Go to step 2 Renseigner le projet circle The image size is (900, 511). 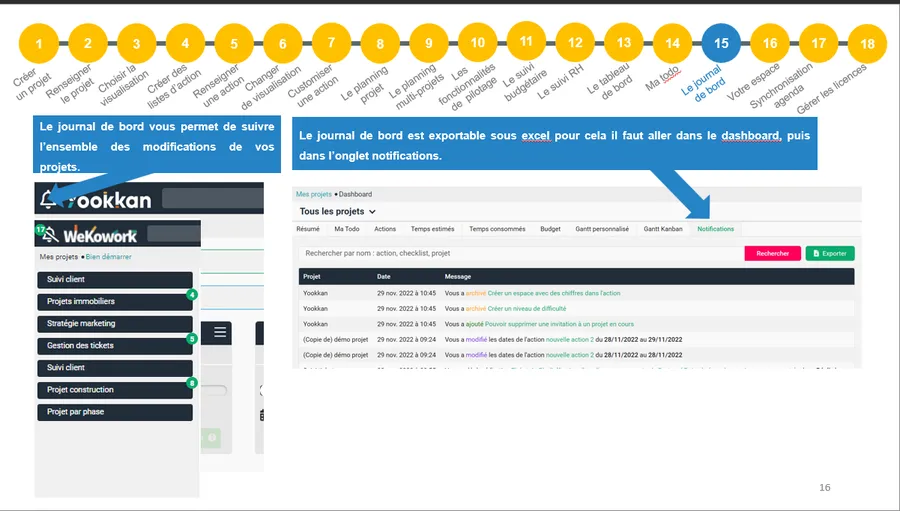pyautogui.click(x=87, y=43)
